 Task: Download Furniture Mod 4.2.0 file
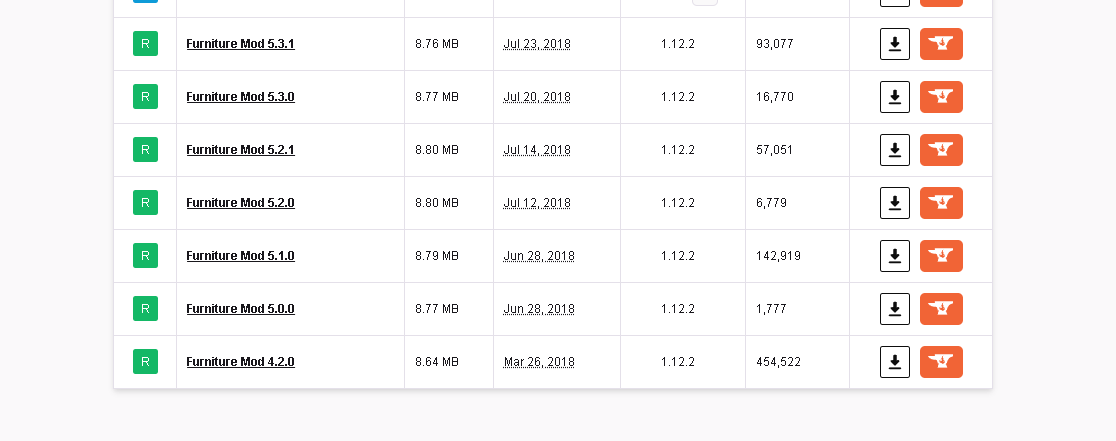pos(895,362)
